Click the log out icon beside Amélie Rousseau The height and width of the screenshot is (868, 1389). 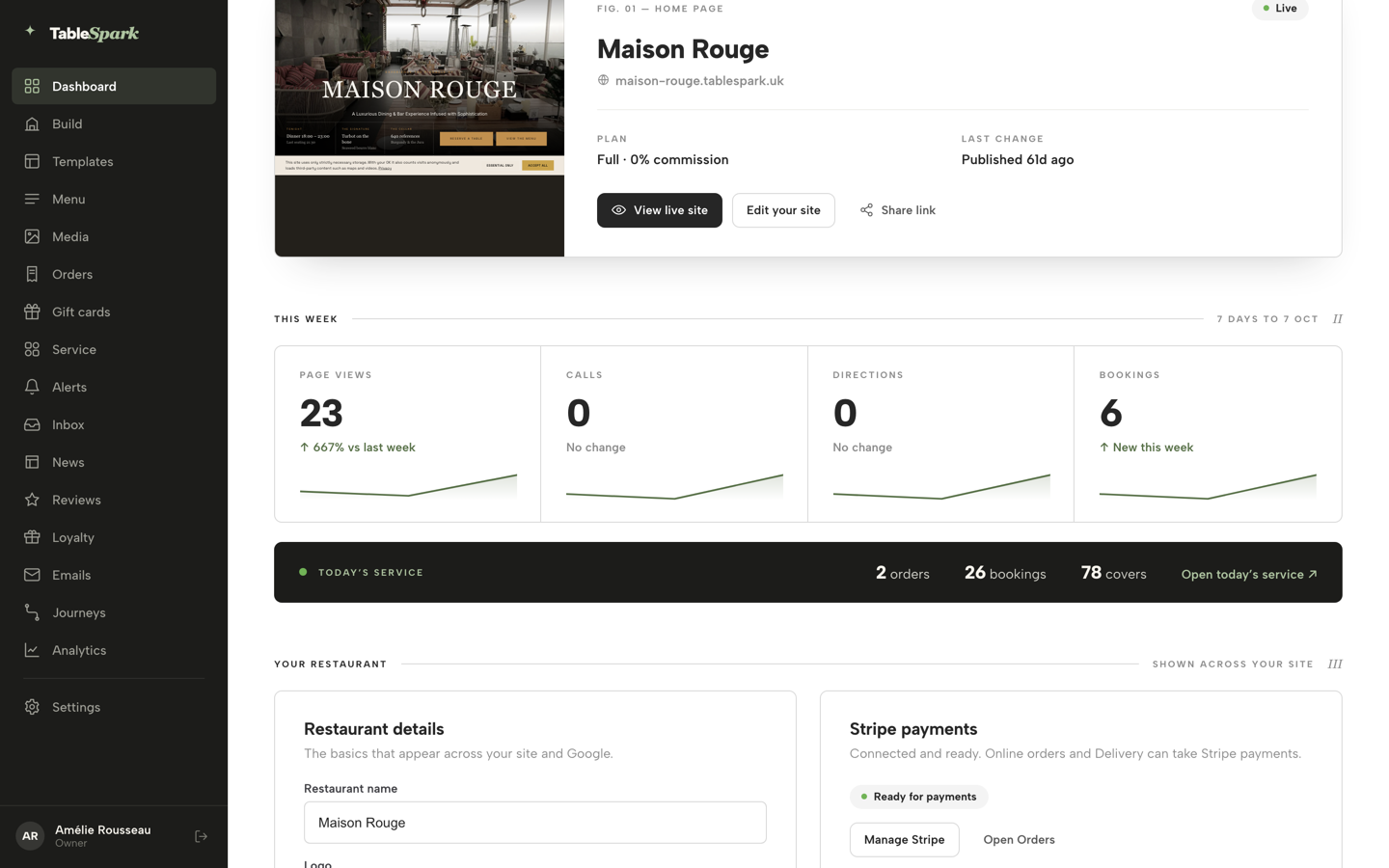pos(201,837)
